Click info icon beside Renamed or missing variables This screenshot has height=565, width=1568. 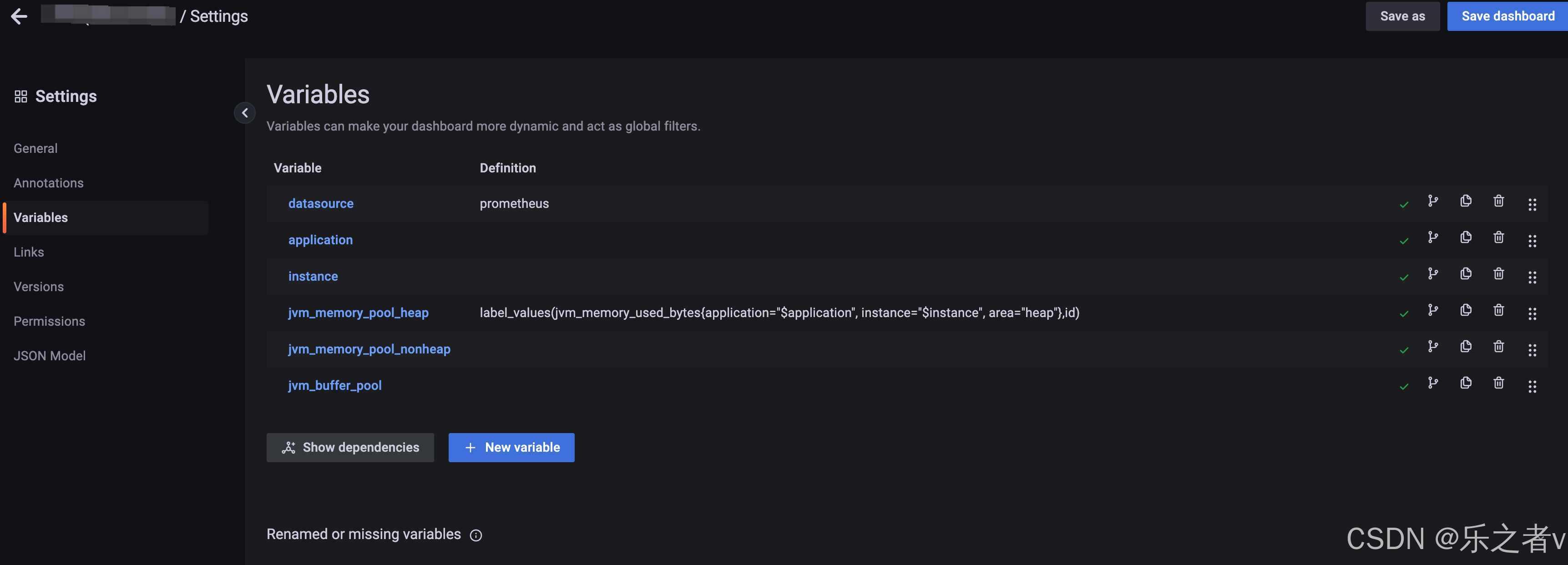[x=476, y=535]
